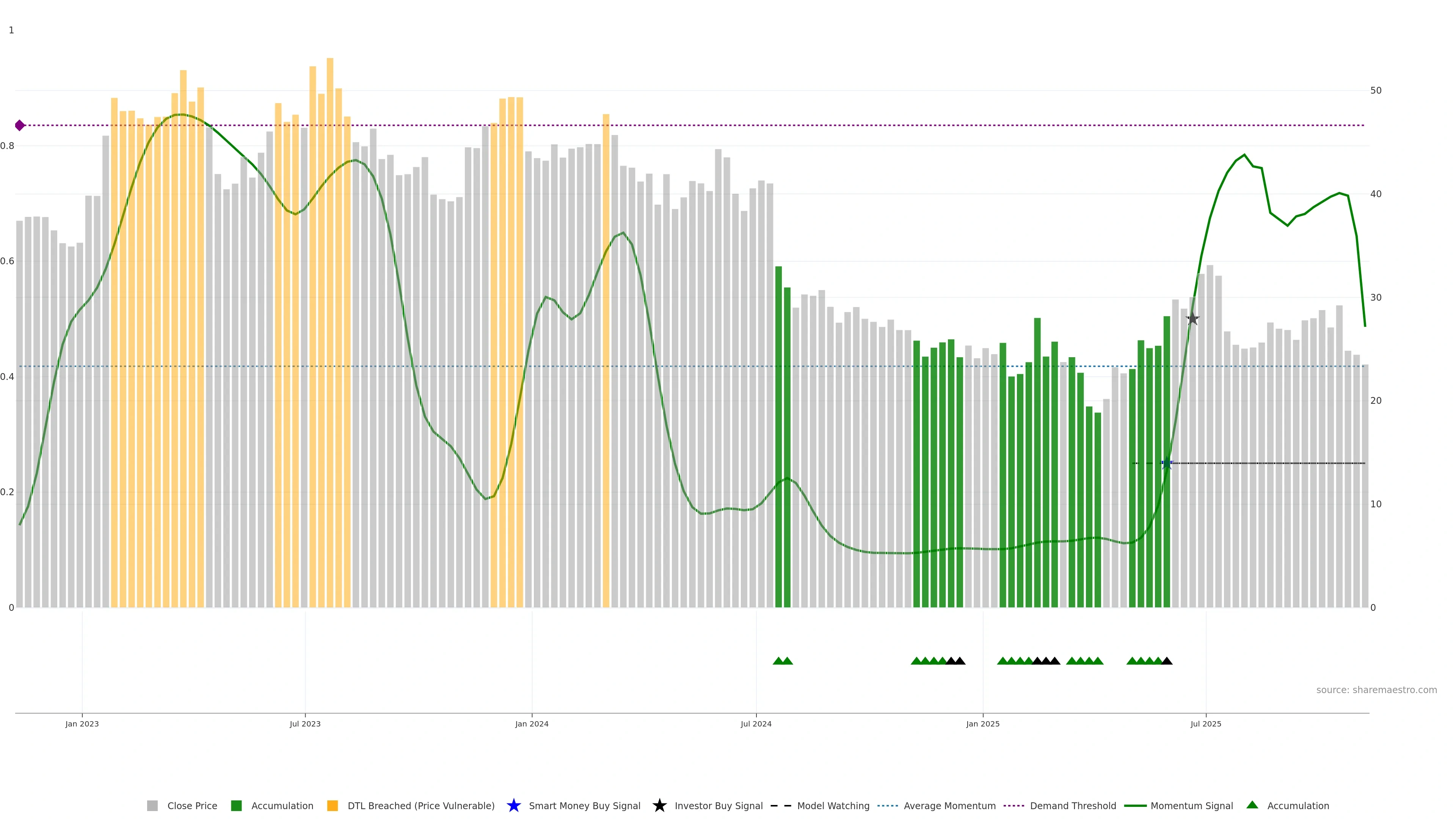Click the Jul 2024 axis label
Image resolution: width=1456 pixels, height=819 pixels.
coord(756,723)
